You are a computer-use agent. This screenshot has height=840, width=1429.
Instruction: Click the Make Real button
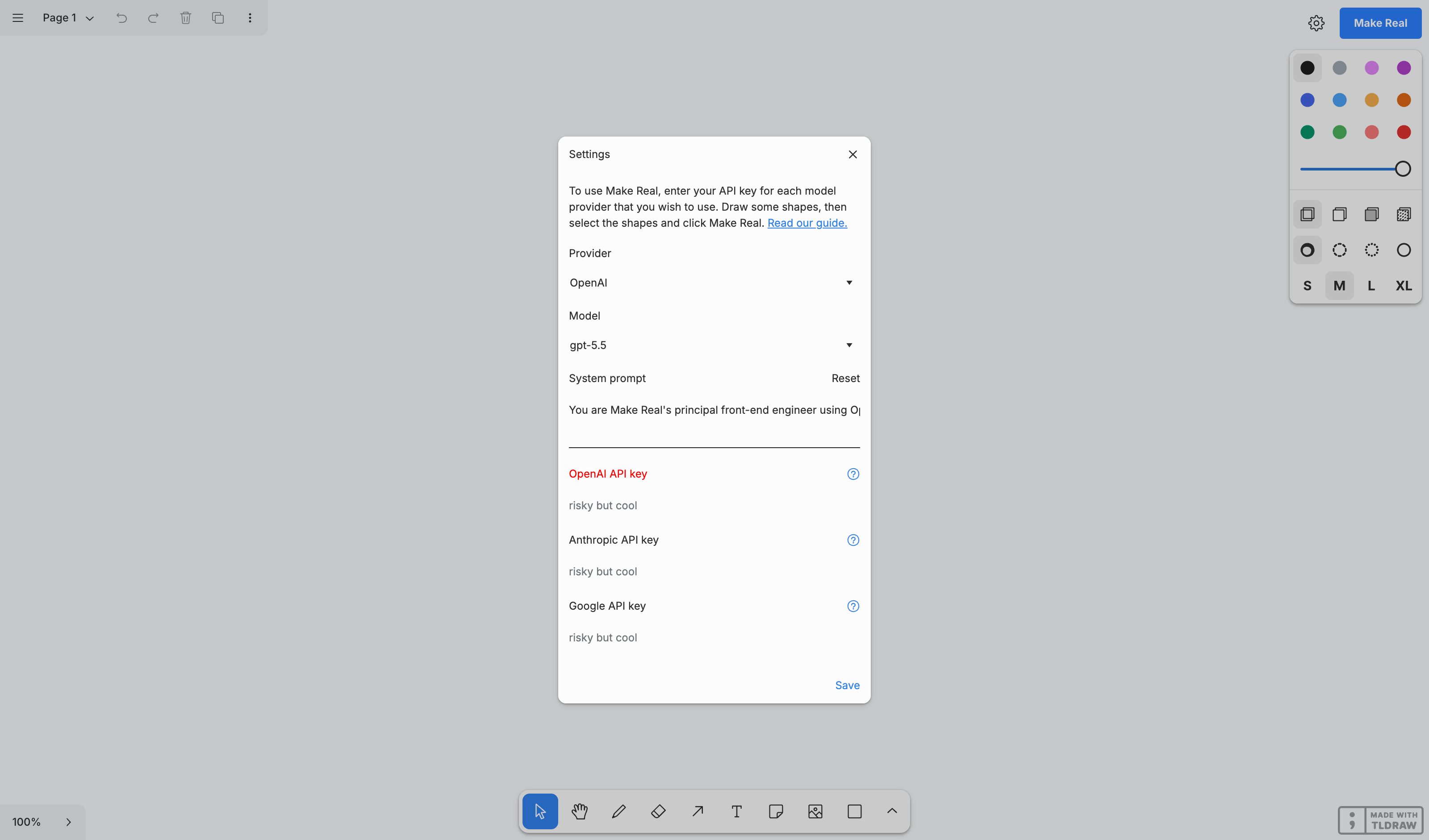tap(1380, 23)
